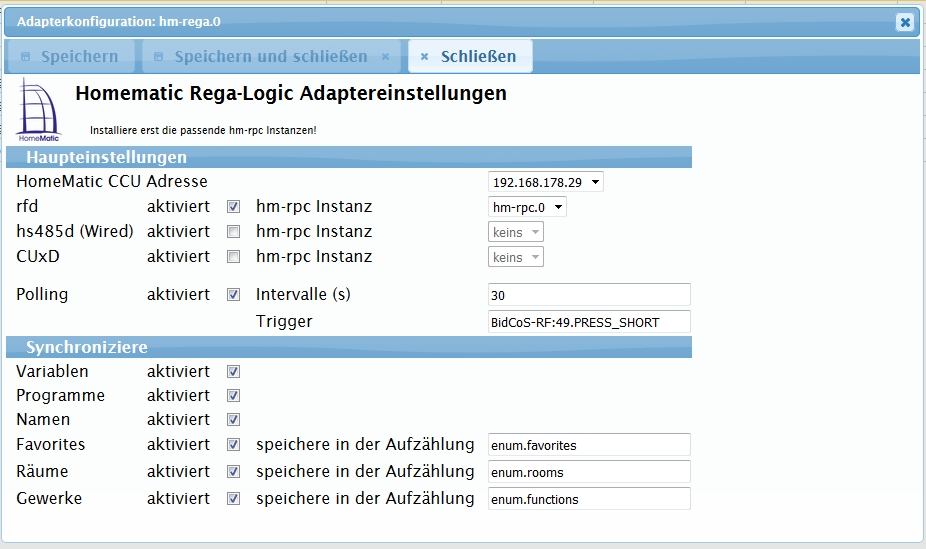Toggle the Programme sync checkbox
This screenshot has height=549, width=926.
click(x=233, y=396)
